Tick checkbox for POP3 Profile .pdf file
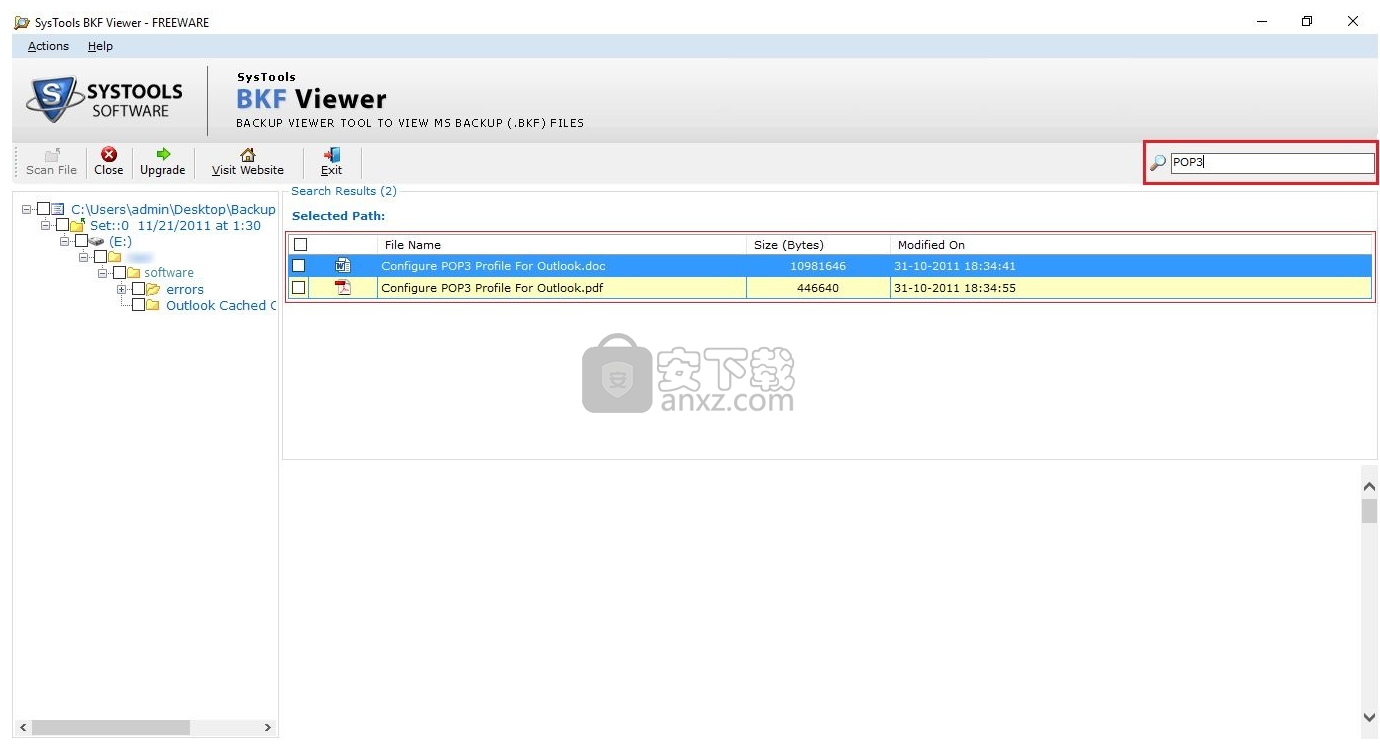The height and width of the screenshot is (750, 1380). click(298, 288)
